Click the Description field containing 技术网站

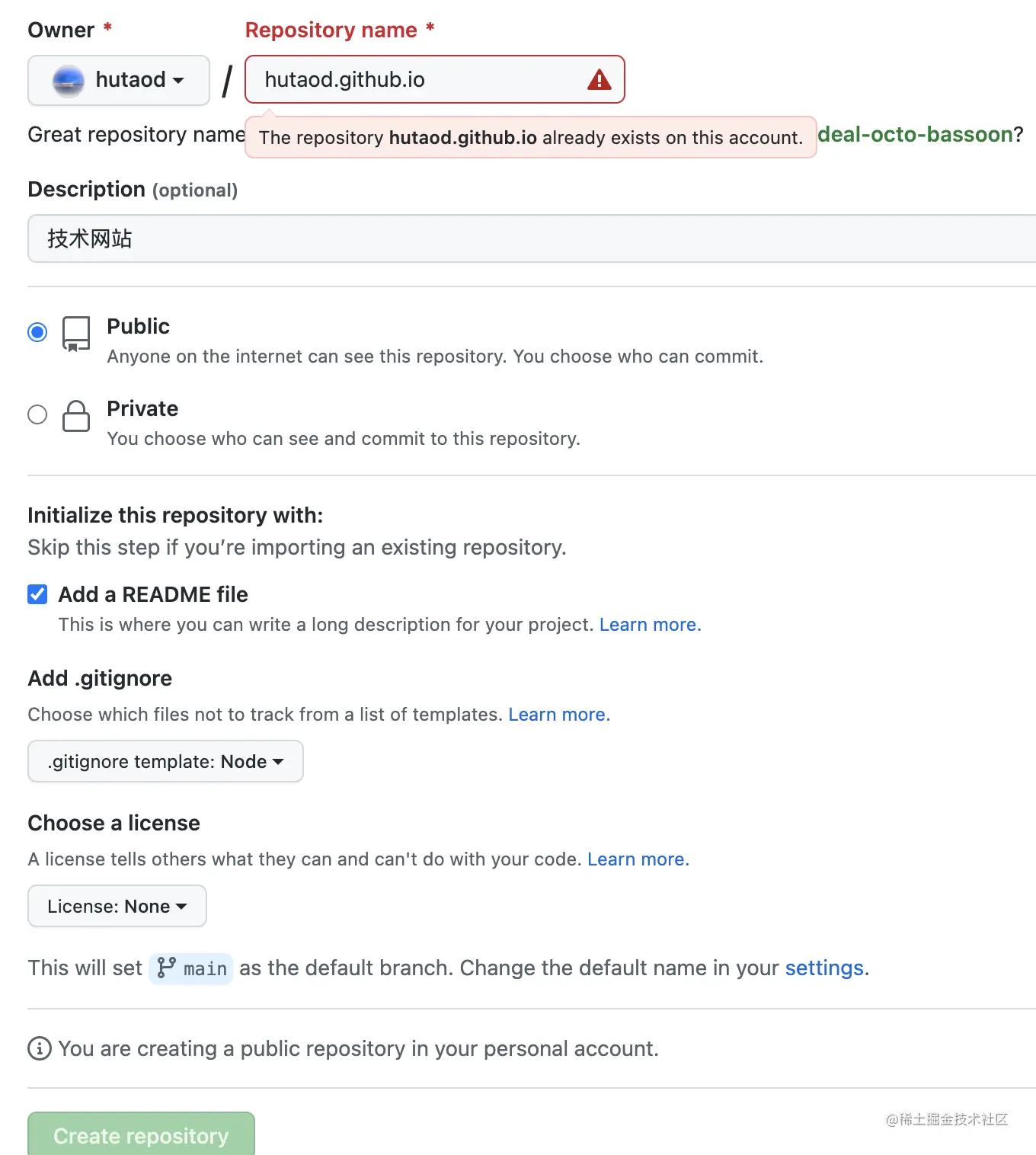coord(532,238)
